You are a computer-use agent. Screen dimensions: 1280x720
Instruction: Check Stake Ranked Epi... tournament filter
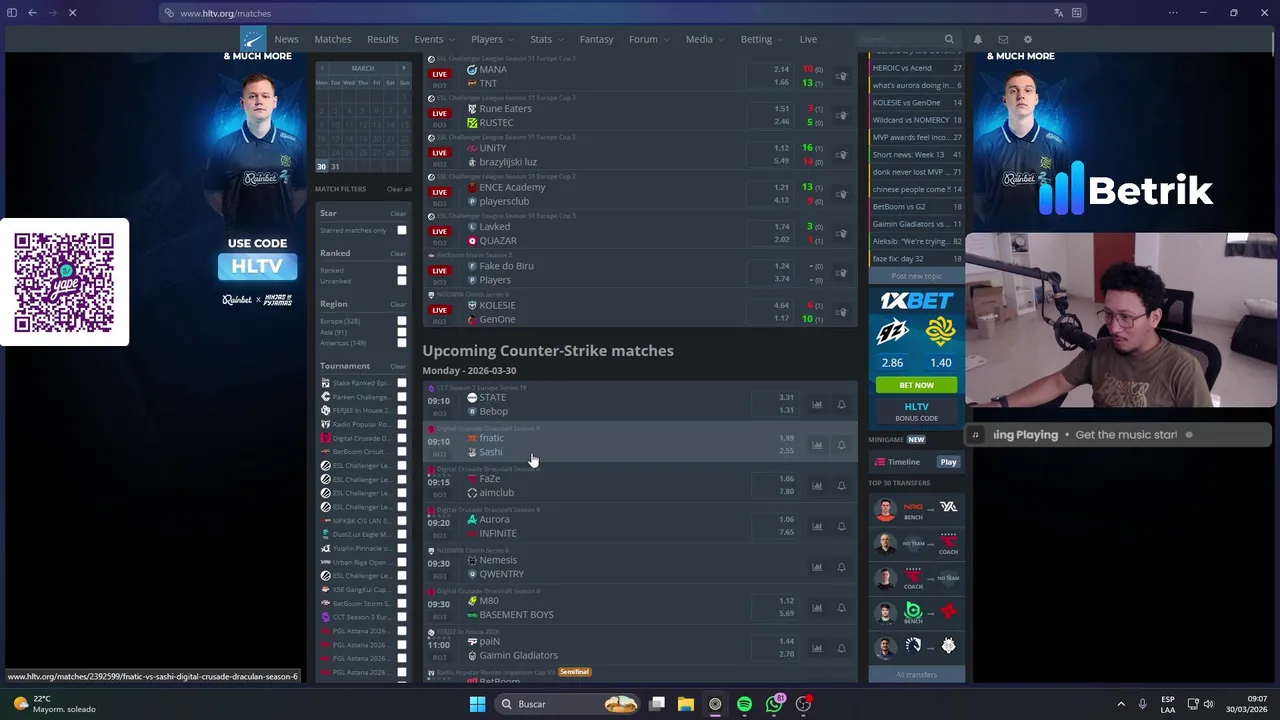click(402, 383)
